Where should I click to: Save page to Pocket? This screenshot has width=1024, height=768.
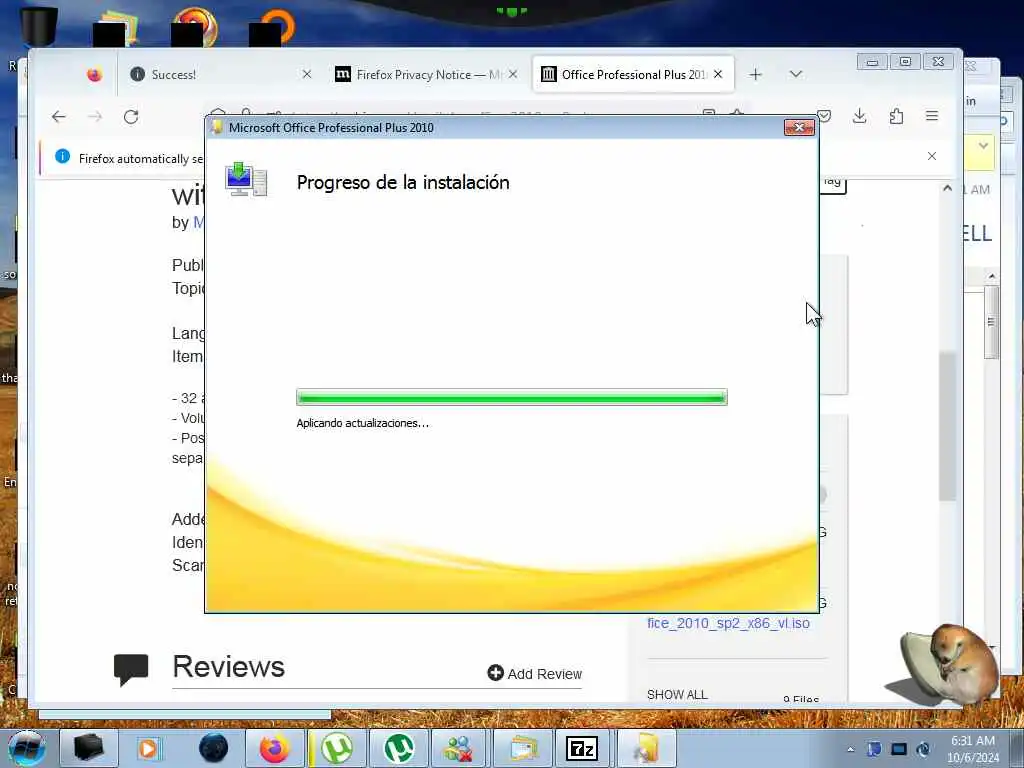824,116
